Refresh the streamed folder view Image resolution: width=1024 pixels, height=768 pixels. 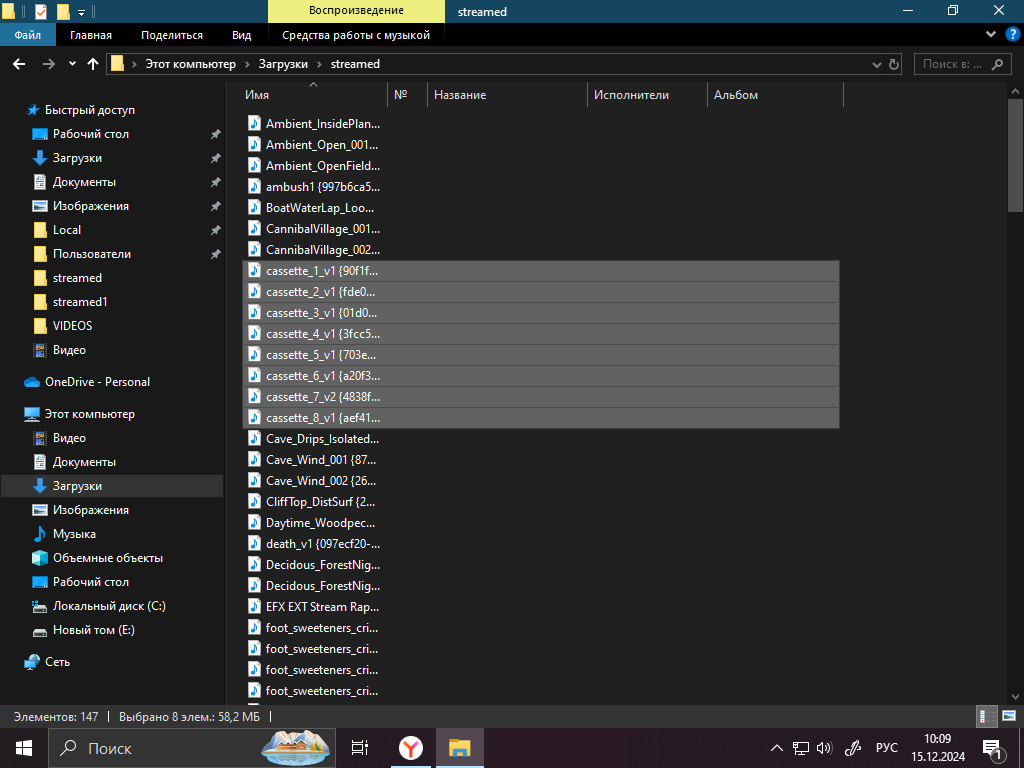894,64
